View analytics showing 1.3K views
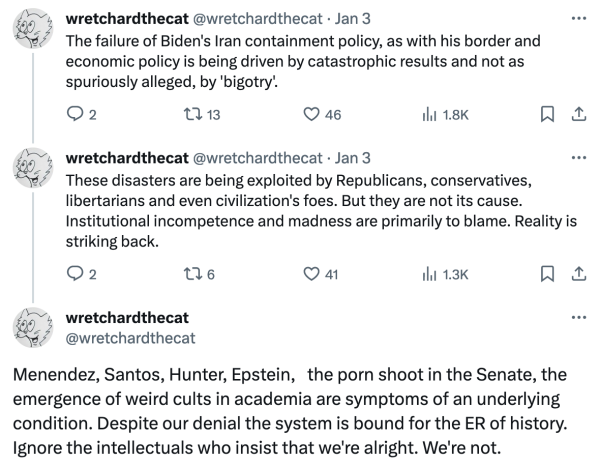Image resolution: width=600 pixels, height=467 pixels. coord(431,273)
